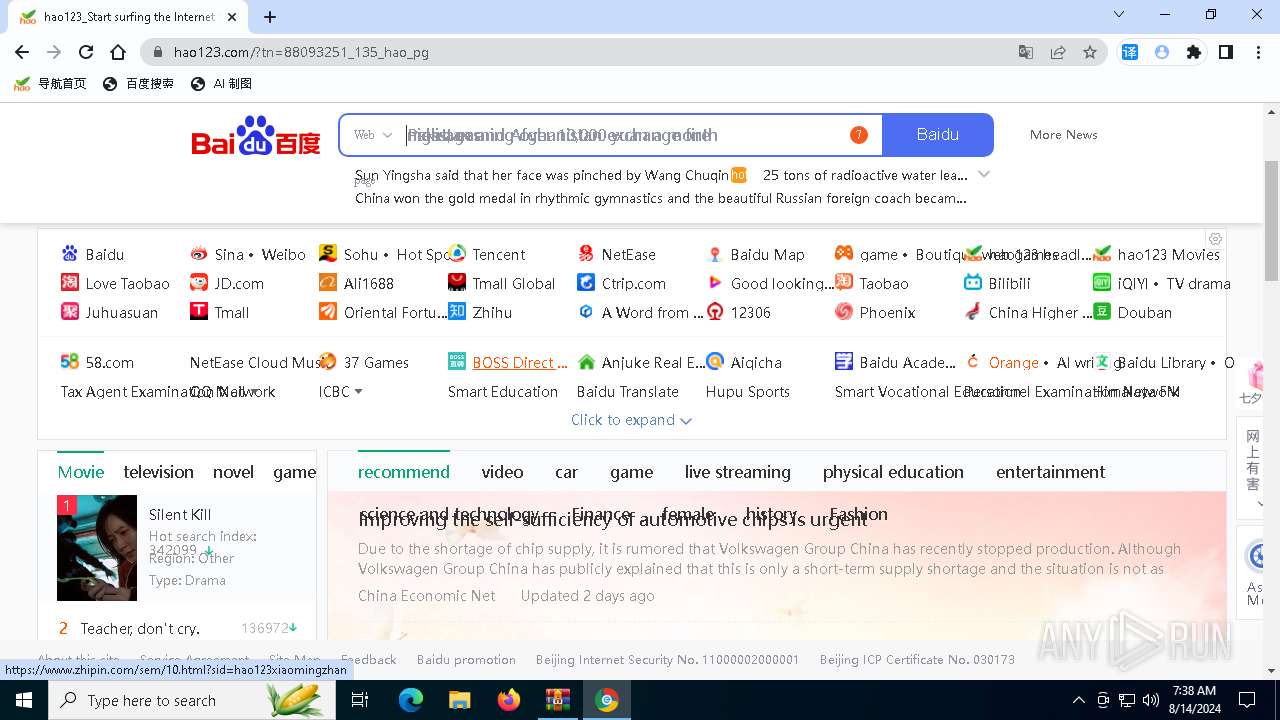Click the page vertical scrollbar
This screenshot has width=1280, height=720.
coord(1272,220)
